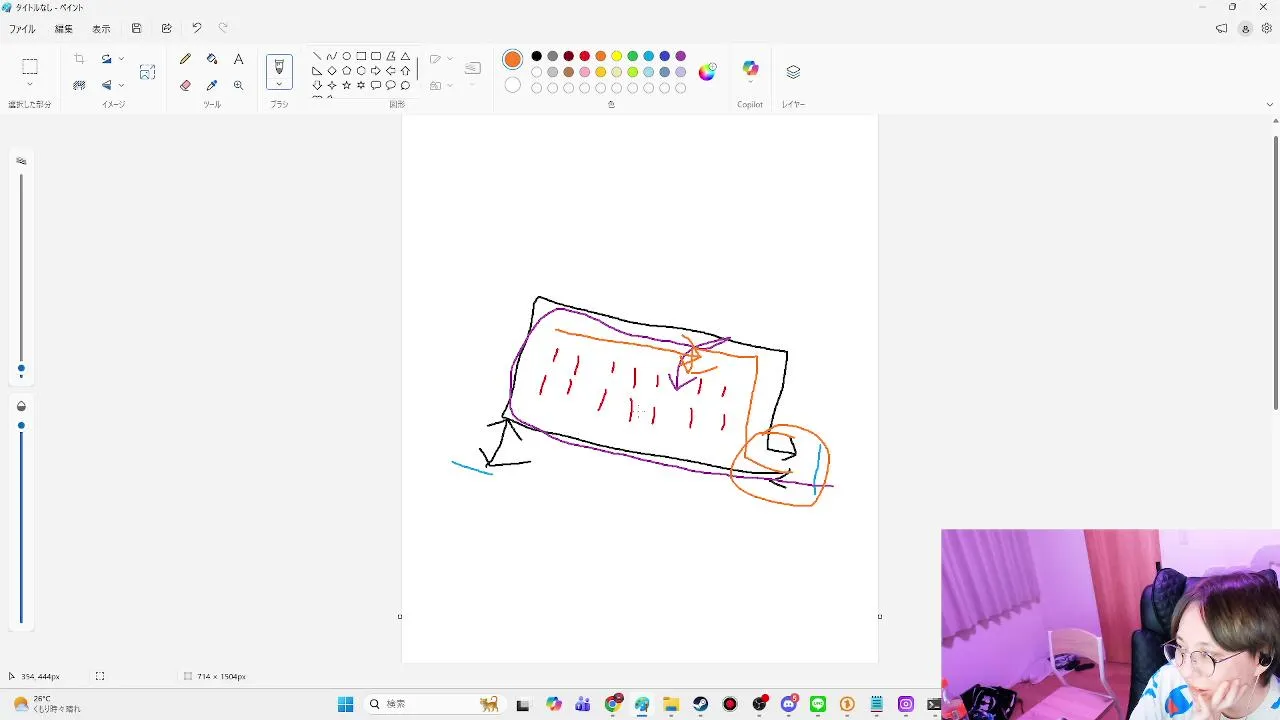Choose the Pentagon shape
Image resolution: width=1280 pixels, height=720 pixels.
pos(346,71)
